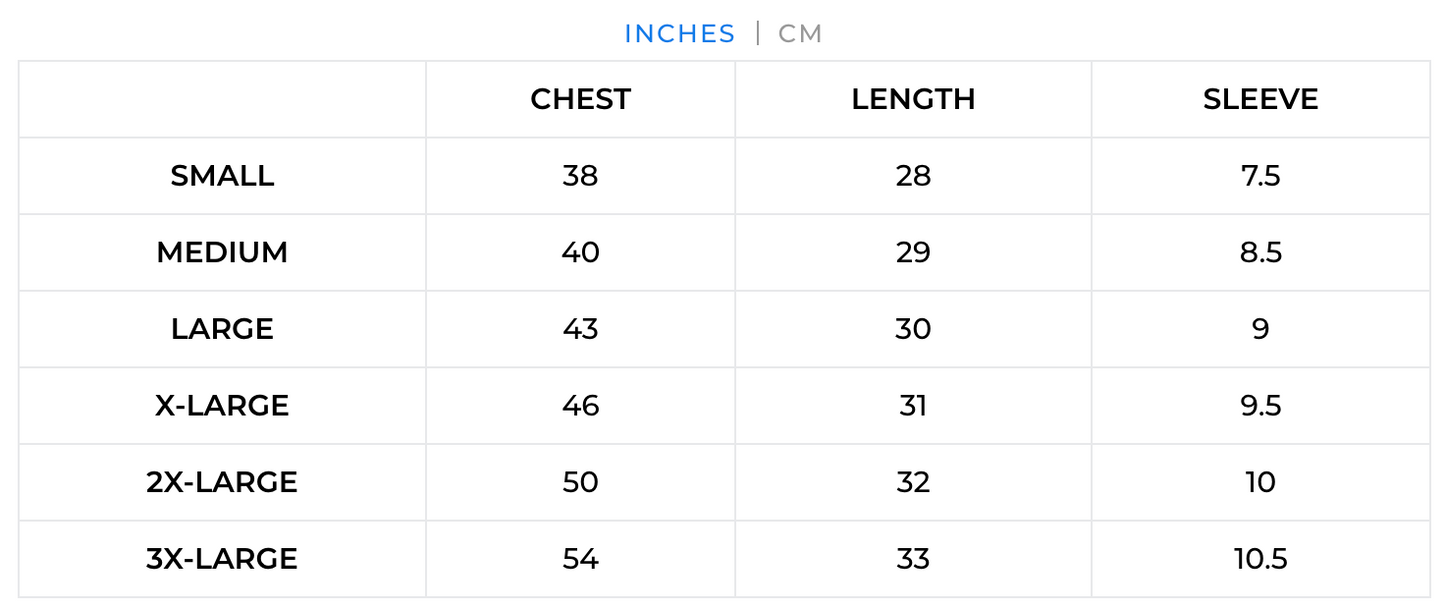This screenshot has width=1445, height=609.
Task: Select the INCHES unit option
Action: pos(679,34)
